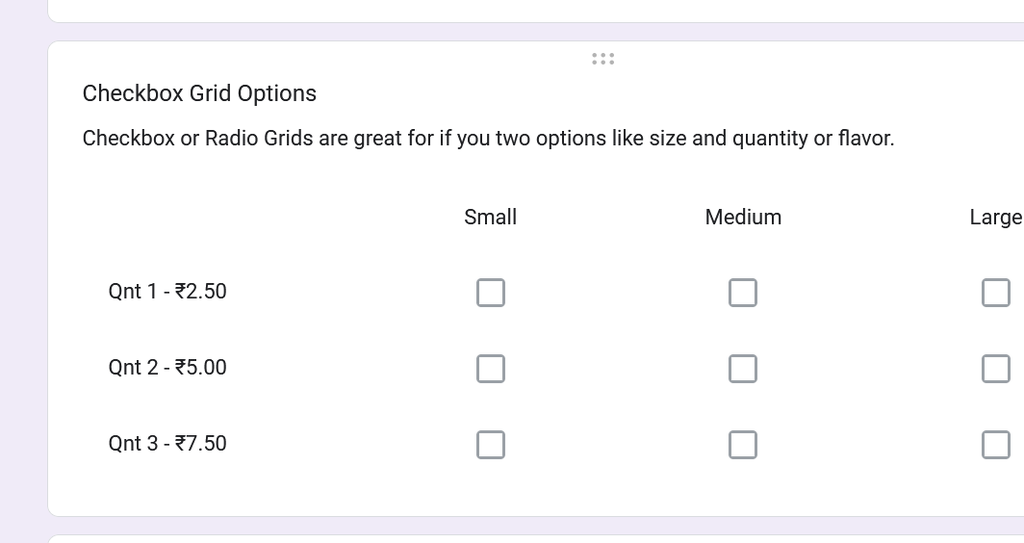Image resolution: width=1024 pixels, height=543 pixels.
Task: Select the Qnt 2 - ₹5.00 row label
Action: pyautogui.click(x=167, y=368)
